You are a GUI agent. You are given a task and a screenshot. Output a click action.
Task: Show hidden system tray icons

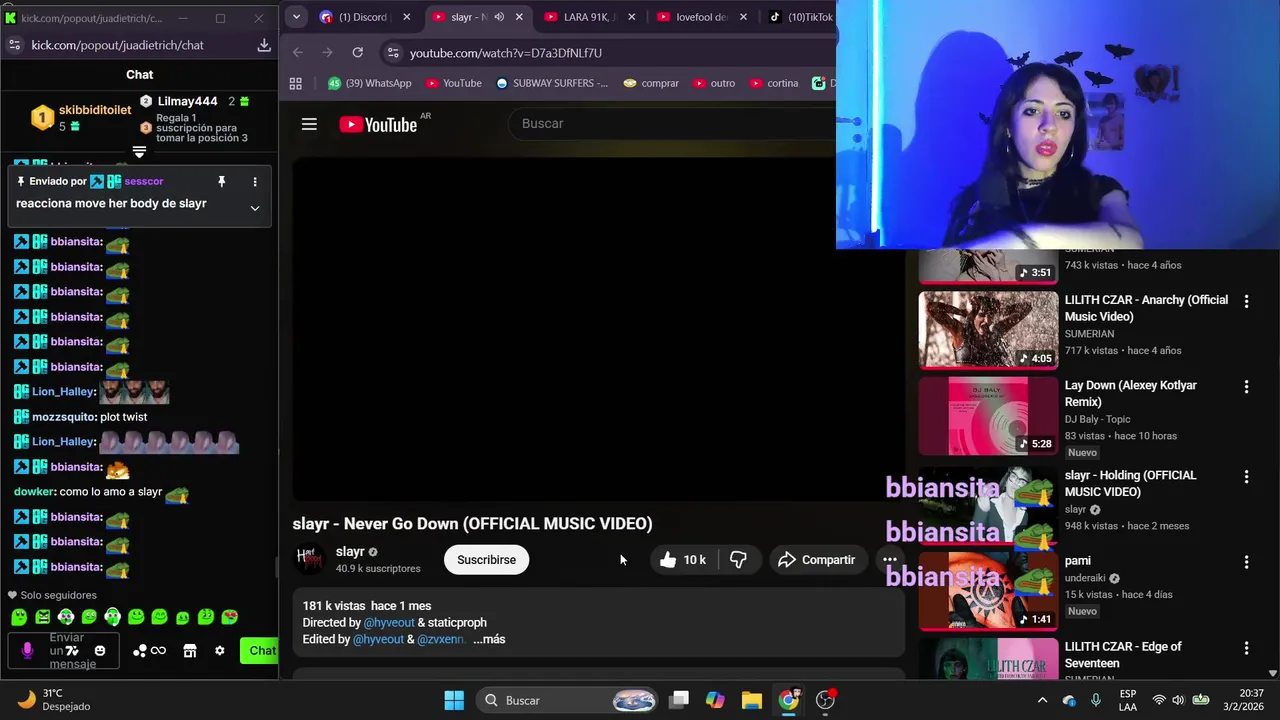click(x=1042, y=700)
